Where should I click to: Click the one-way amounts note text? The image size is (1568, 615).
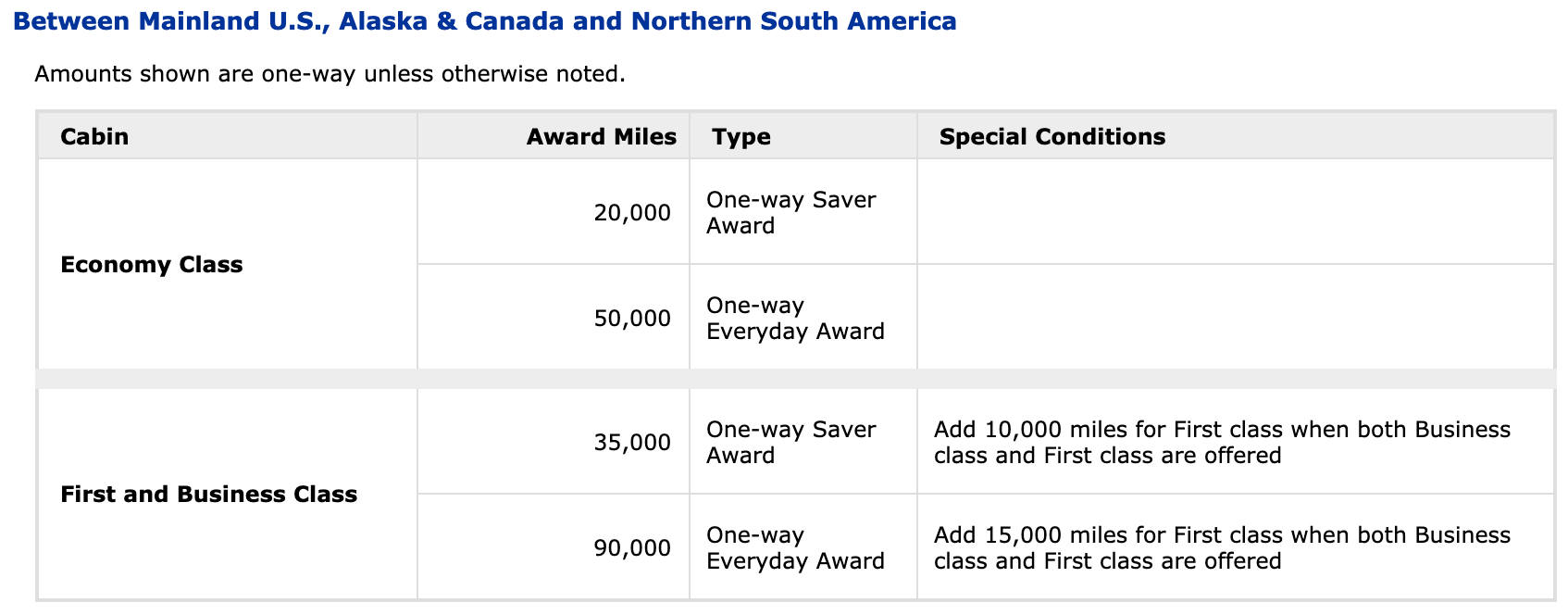click(x=330, y=74)
